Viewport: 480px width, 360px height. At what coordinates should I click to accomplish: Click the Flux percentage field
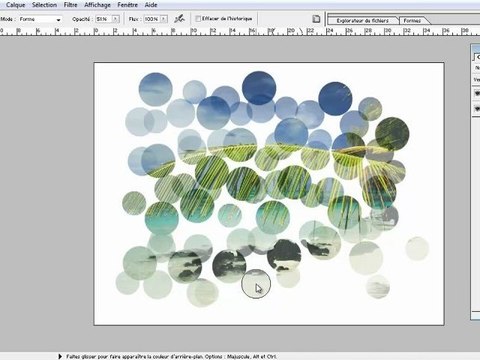click(152, 19)
